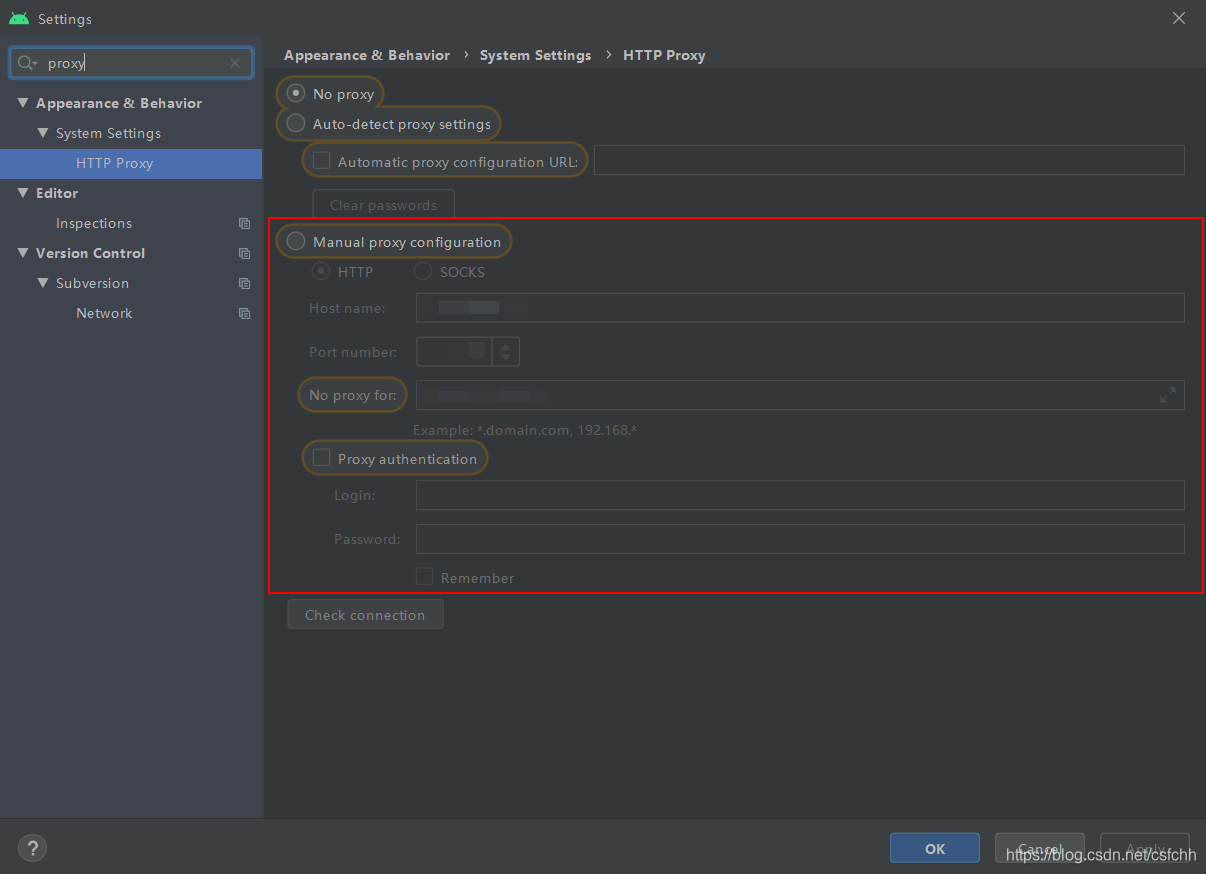Click the Check connection button
This screenshot has width=1206, height=874.
point(365,614)
